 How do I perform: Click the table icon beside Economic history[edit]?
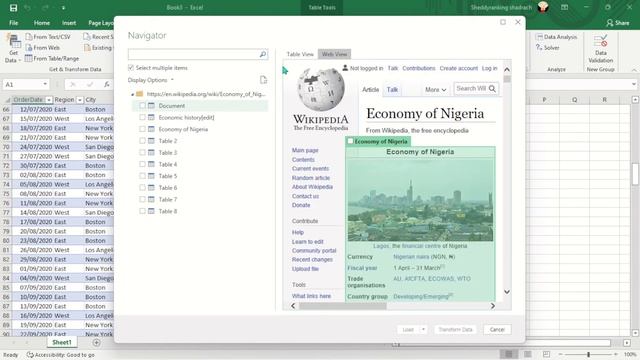tap(151, 118)
